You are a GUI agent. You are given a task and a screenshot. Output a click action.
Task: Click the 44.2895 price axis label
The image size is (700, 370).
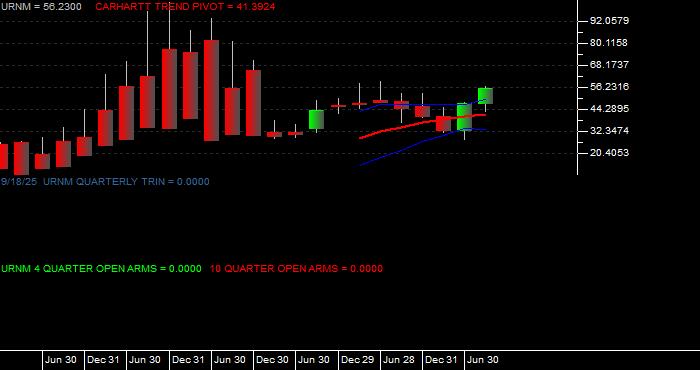pyautogui.click(x=609, y=109)
